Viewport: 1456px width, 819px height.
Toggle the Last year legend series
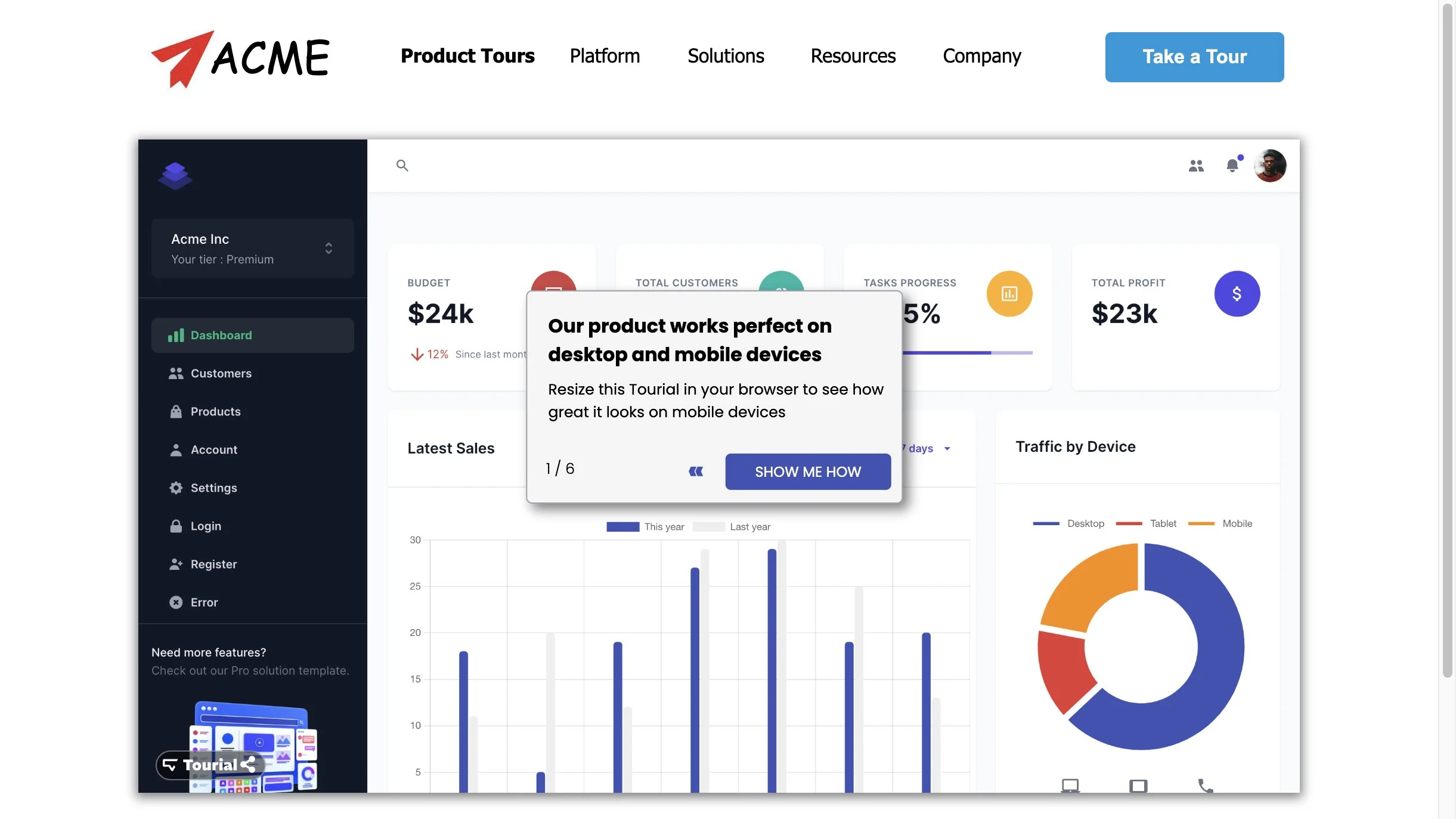click(732, 527)
